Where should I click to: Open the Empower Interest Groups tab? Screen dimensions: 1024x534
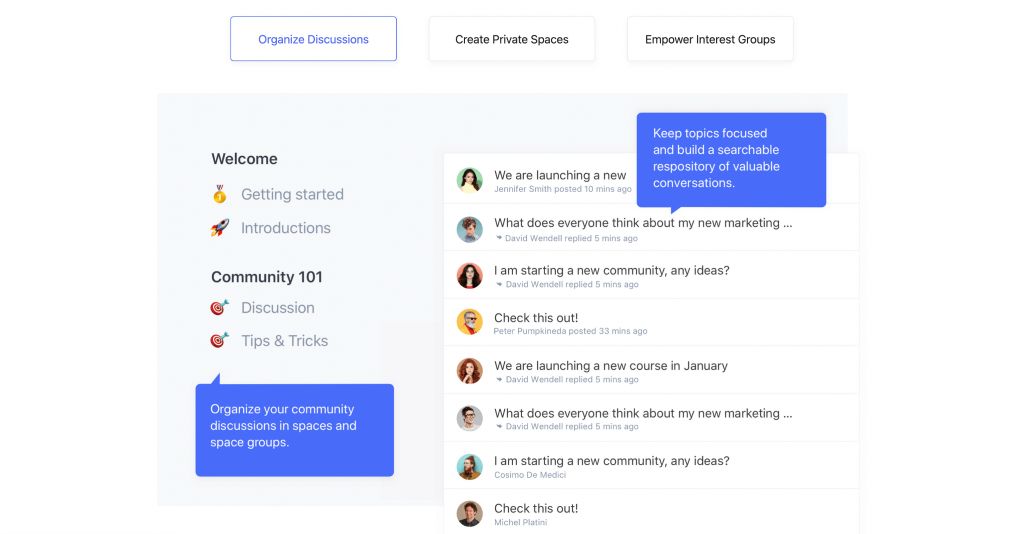click(x=710, y=39)
